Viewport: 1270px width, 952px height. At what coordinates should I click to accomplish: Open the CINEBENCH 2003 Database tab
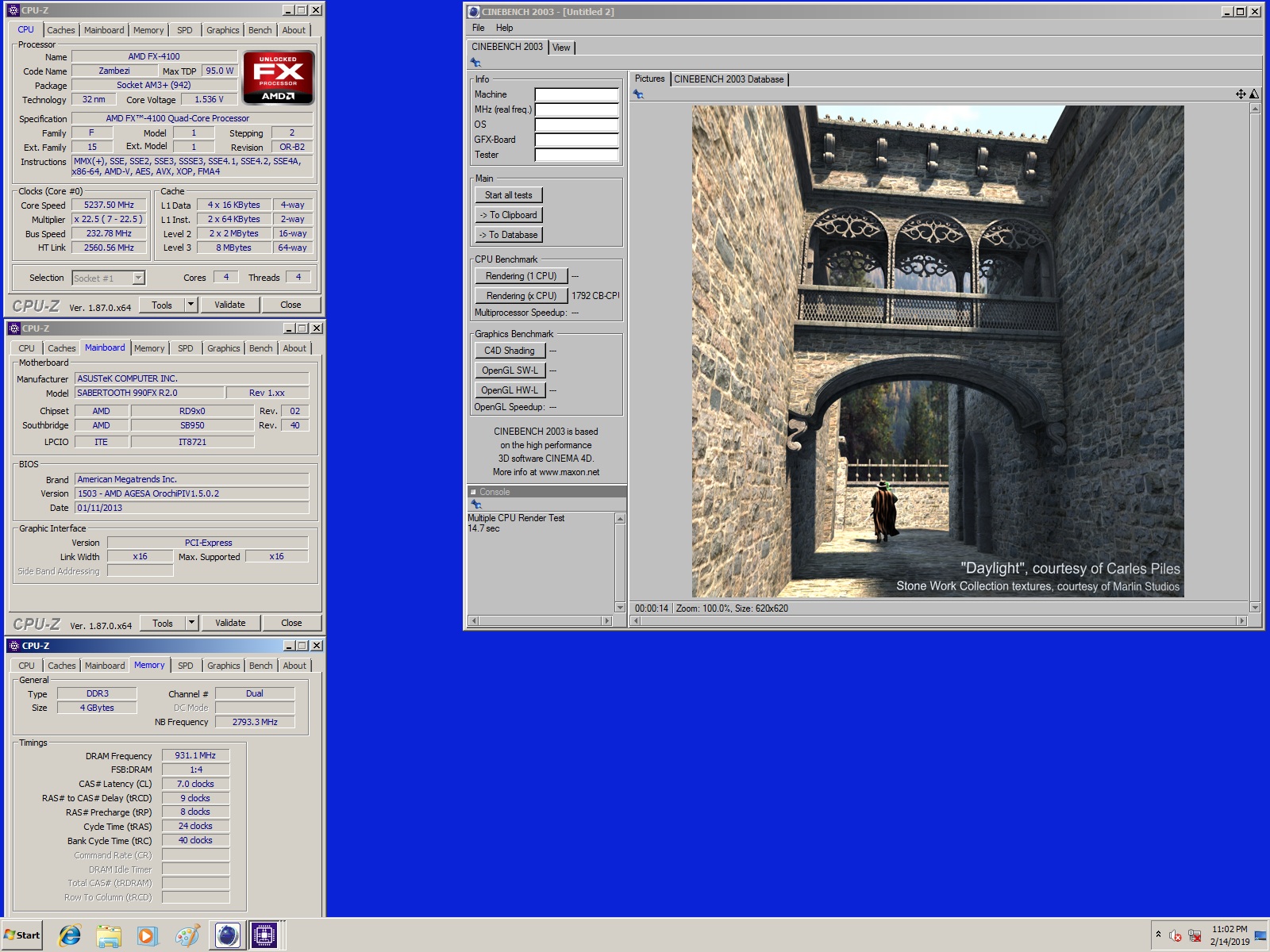pyautogui.click(x=729, y=79)
